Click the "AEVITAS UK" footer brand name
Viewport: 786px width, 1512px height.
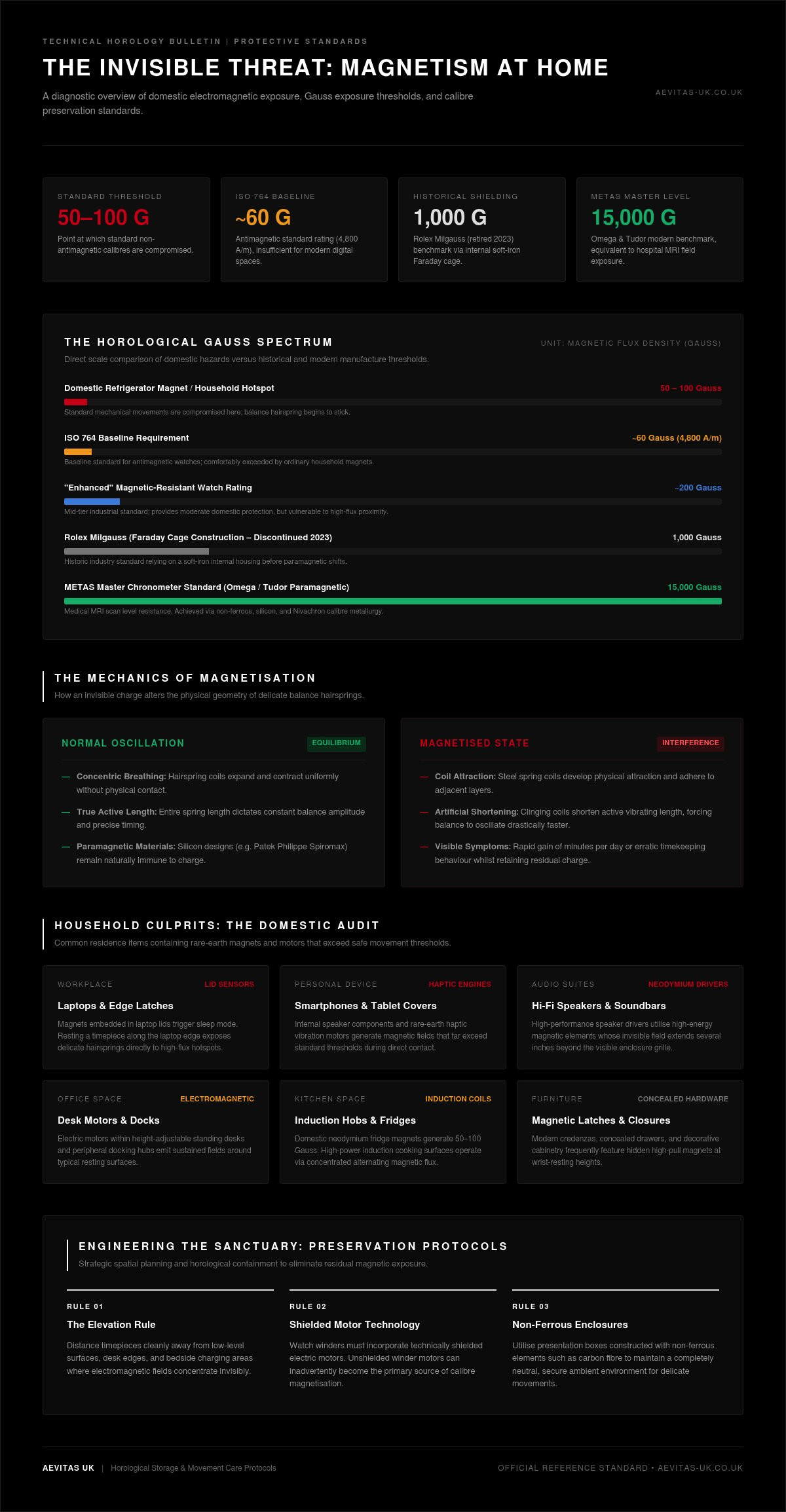[x=68, y=1468]
